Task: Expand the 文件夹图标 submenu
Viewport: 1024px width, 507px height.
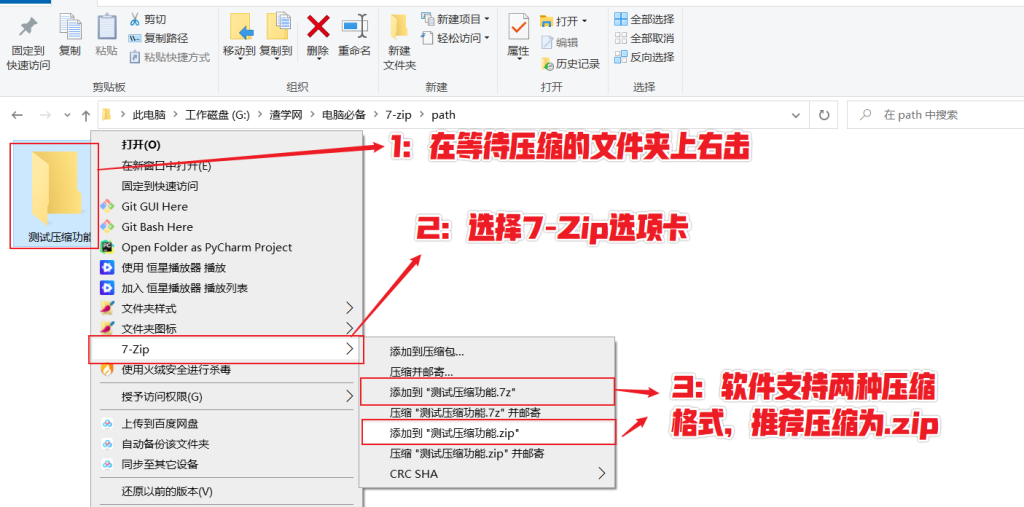Action: [x=226, y=329]
